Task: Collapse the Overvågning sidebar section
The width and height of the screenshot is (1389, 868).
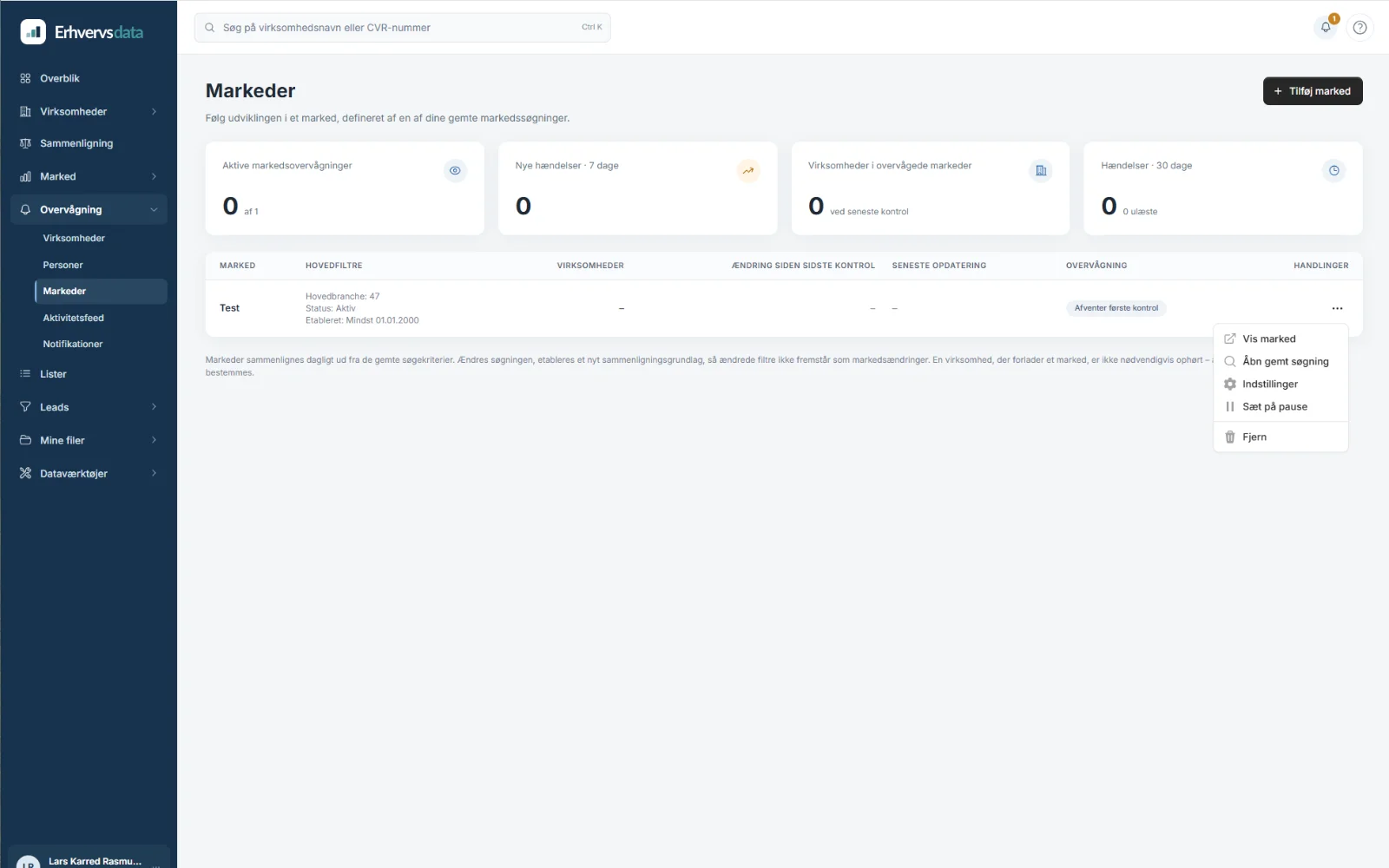Action: [x=89, y=209]
